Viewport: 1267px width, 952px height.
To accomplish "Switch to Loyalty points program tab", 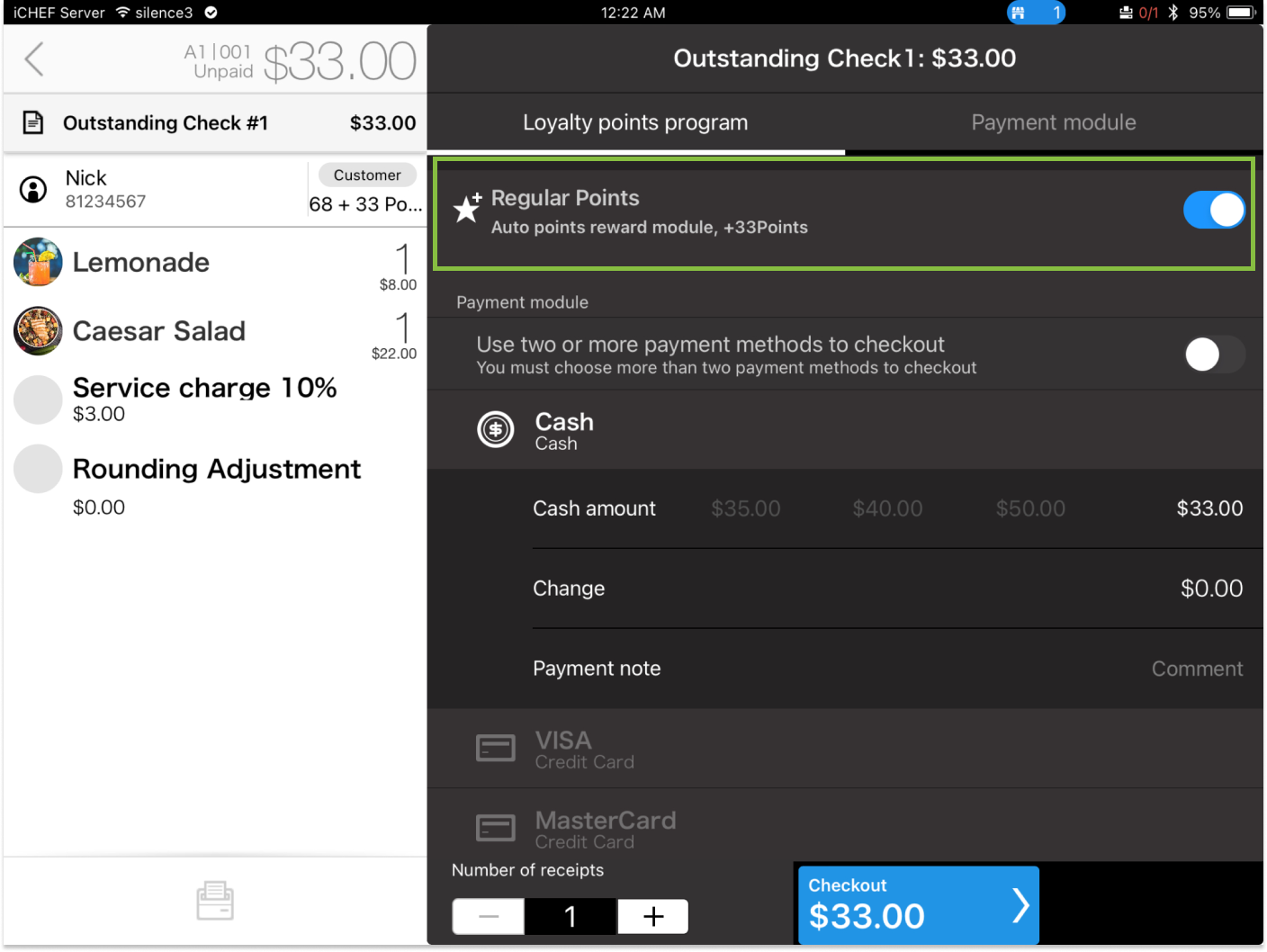I will (635, 122).
